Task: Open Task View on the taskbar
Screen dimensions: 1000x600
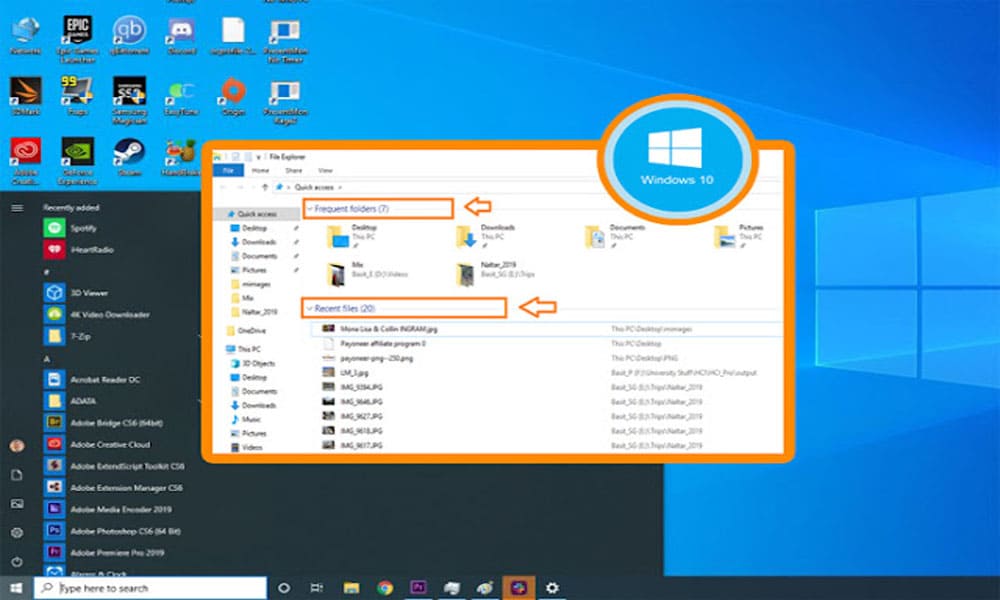Action: (x=316, y=588)
